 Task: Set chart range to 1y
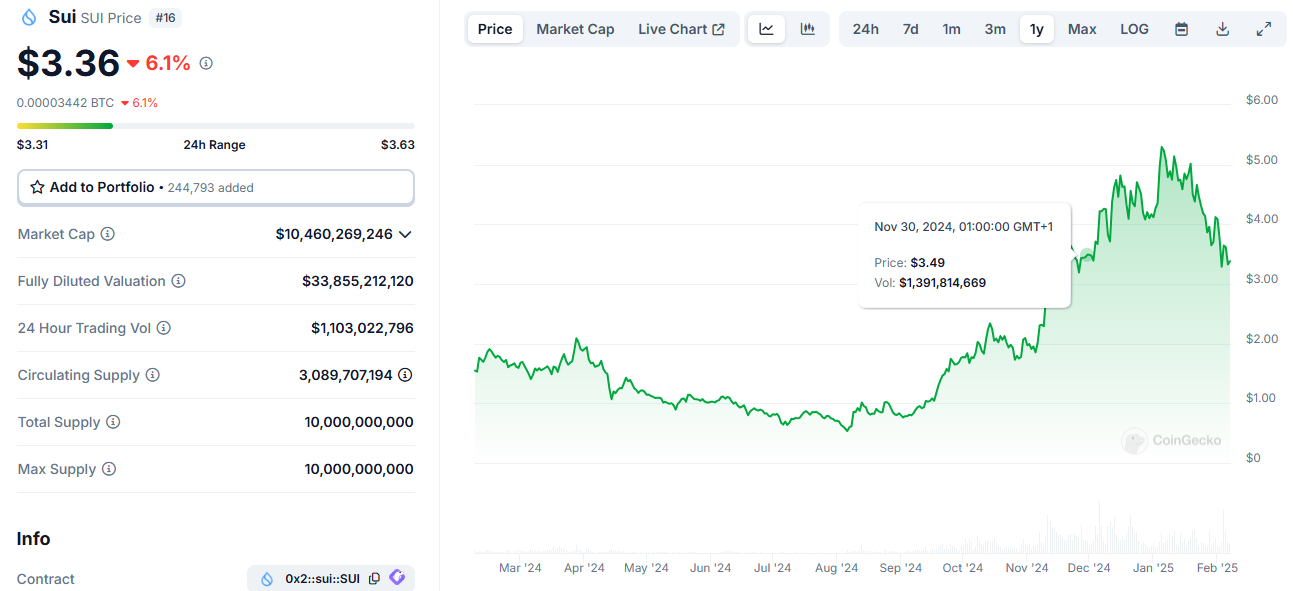(1037, 29)
